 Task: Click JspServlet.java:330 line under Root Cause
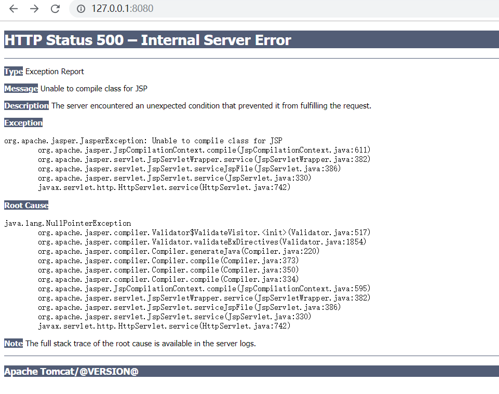tap(174, 316)
